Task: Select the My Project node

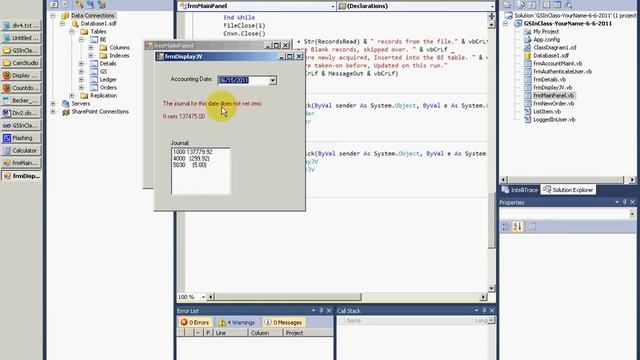Action: (x=546, y=31)
